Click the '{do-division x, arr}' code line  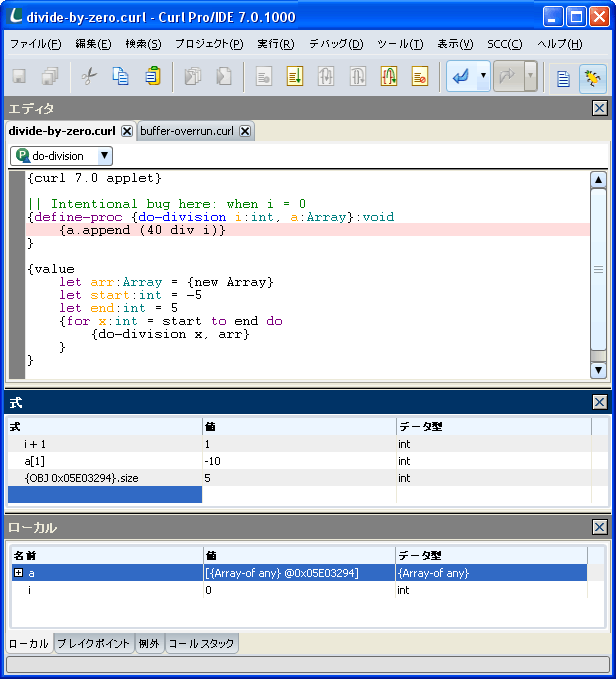(x=171, y=334)
